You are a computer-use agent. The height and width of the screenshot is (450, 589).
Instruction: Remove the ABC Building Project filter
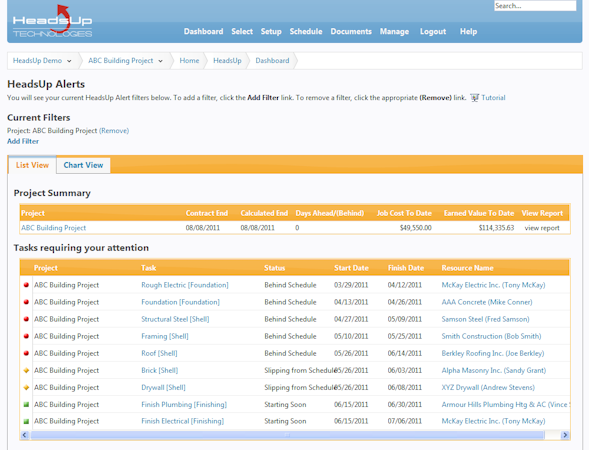[x=114, y=131]
